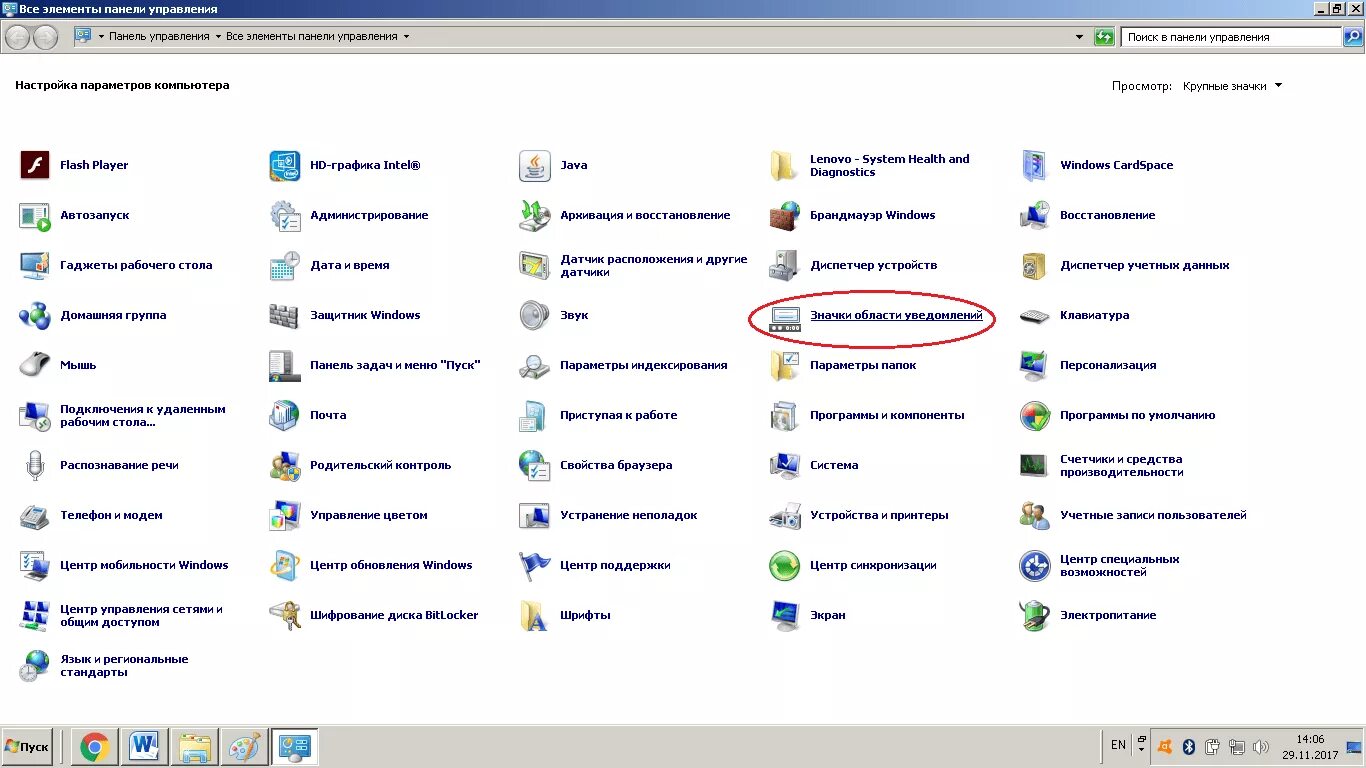The width and height of the screenshot is (1366, 768).
Task: Open the Гаджеты рабочего стола icon
Action: [35, 265]
